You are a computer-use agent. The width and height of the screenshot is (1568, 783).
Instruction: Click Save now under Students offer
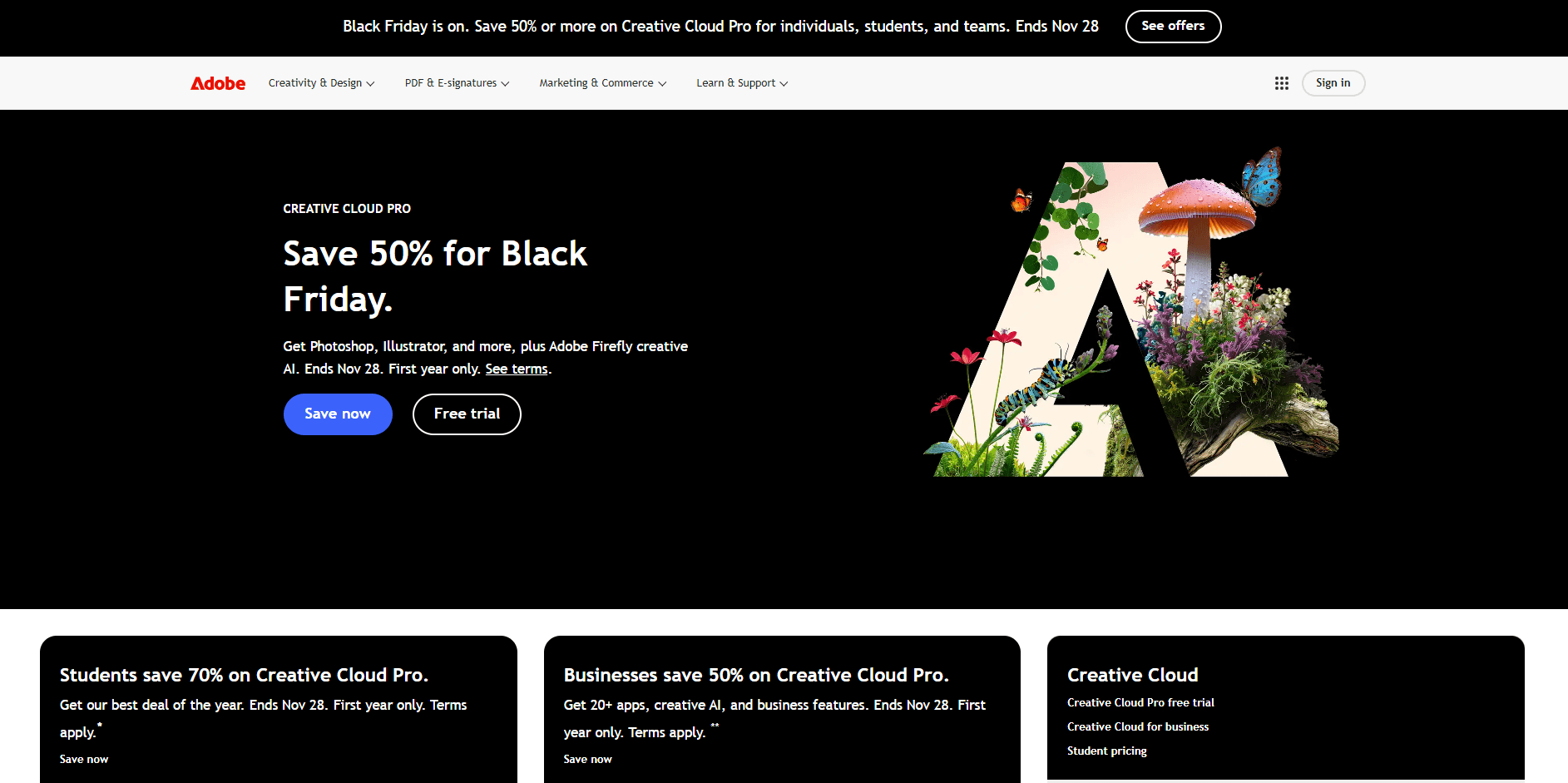pyautogui.click(x=84, y=759)
